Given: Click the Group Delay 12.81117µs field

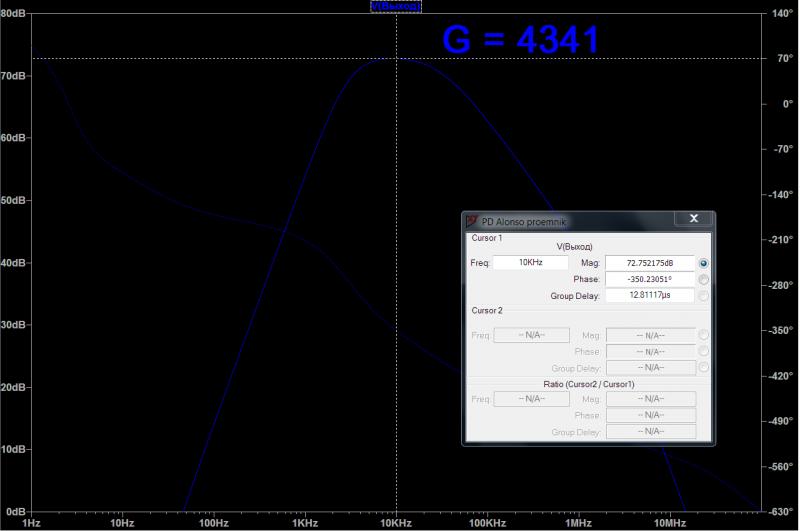Looking at the screenshot, I should coord(649,295).
